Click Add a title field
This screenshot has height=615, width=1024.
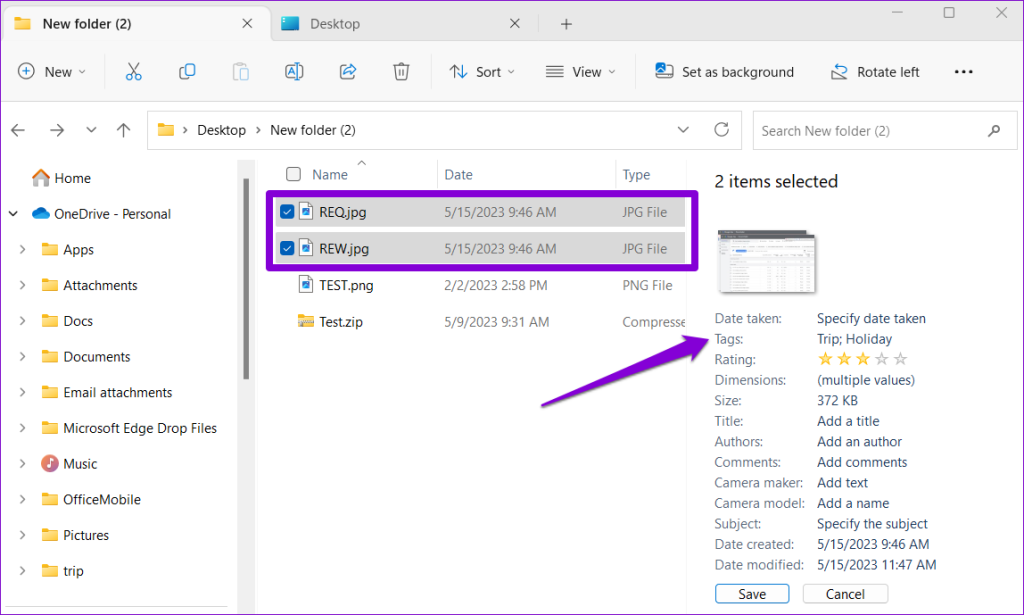848,421
